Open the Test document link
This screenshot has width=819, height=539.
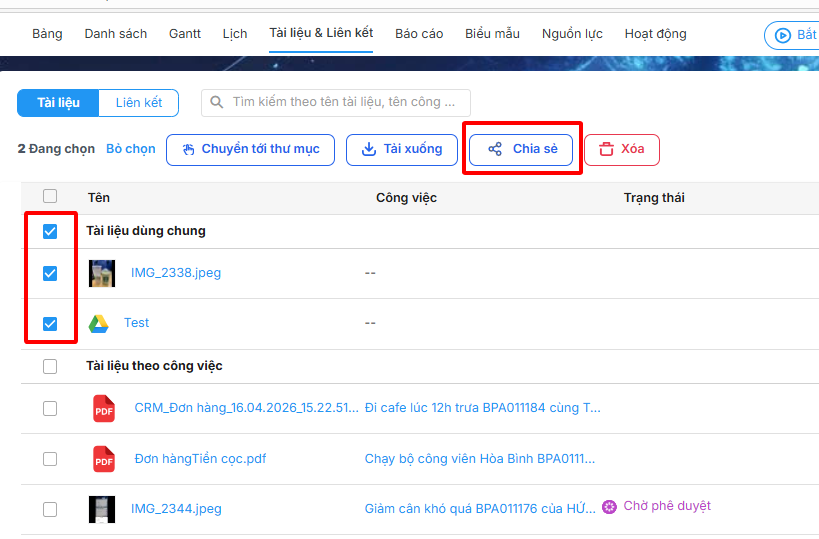click(x=136, y=323)
